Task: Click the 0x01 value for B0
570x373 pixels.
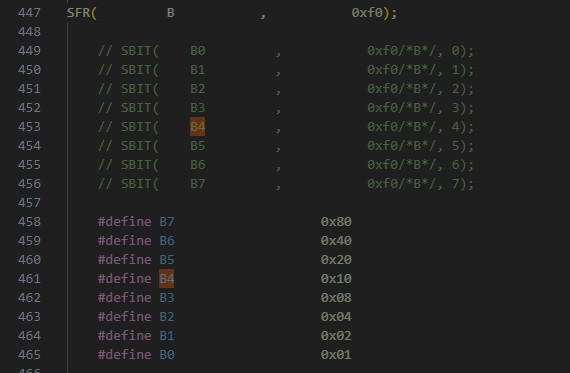Action: point(336,355)
